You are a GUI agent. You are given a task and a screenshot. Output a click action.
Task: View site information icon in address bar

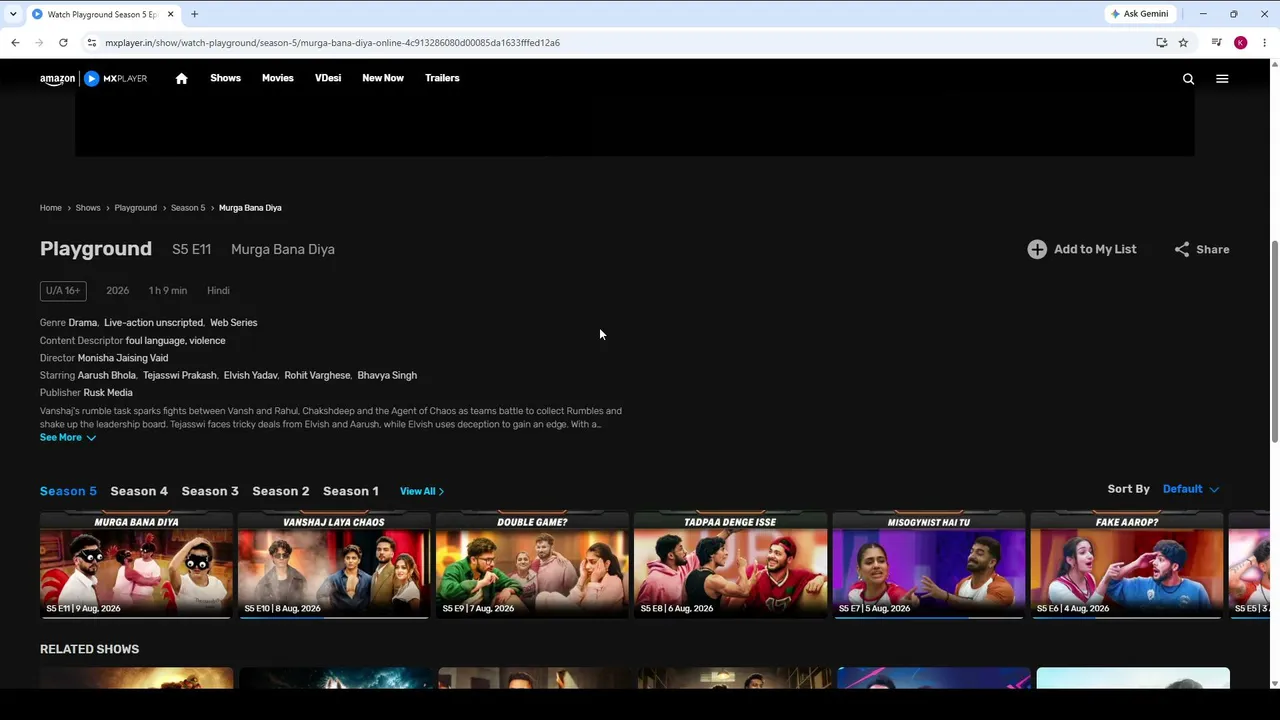91,43
